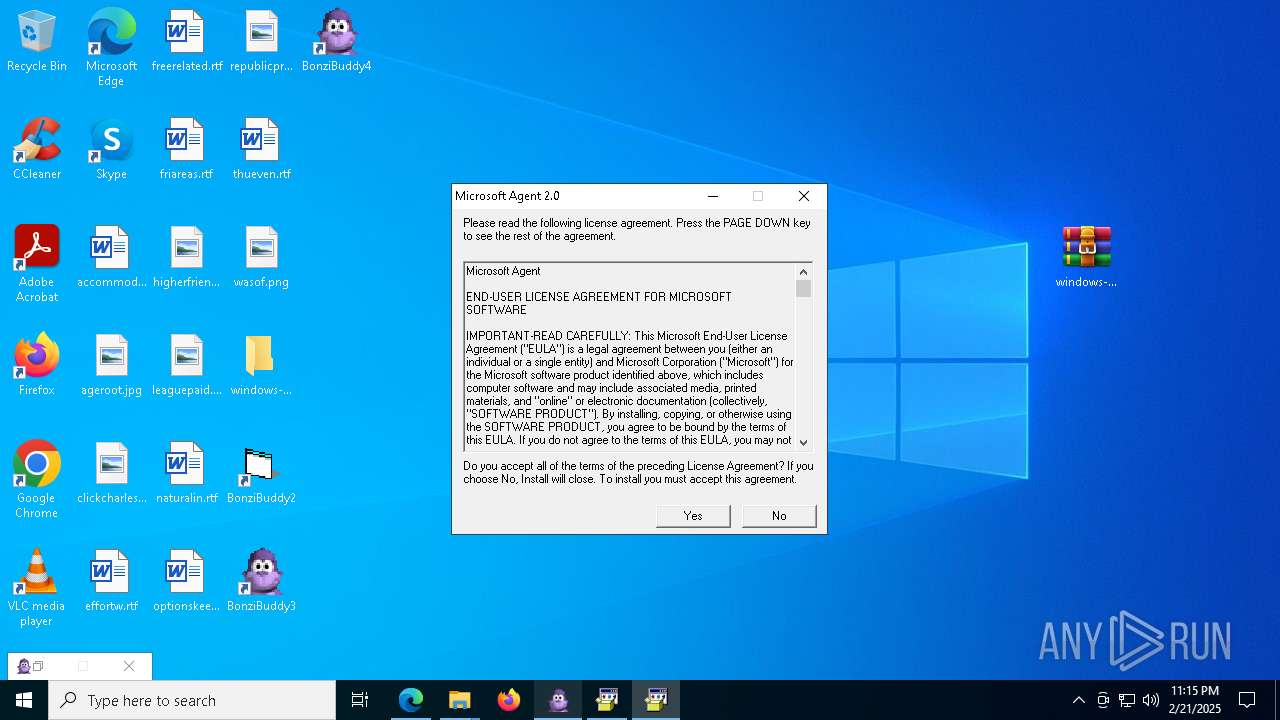This screenshot has height=720, width=1280.
Task: Close the small BonziBuddy window at bottom-left
Action: (x=129, y=666)
